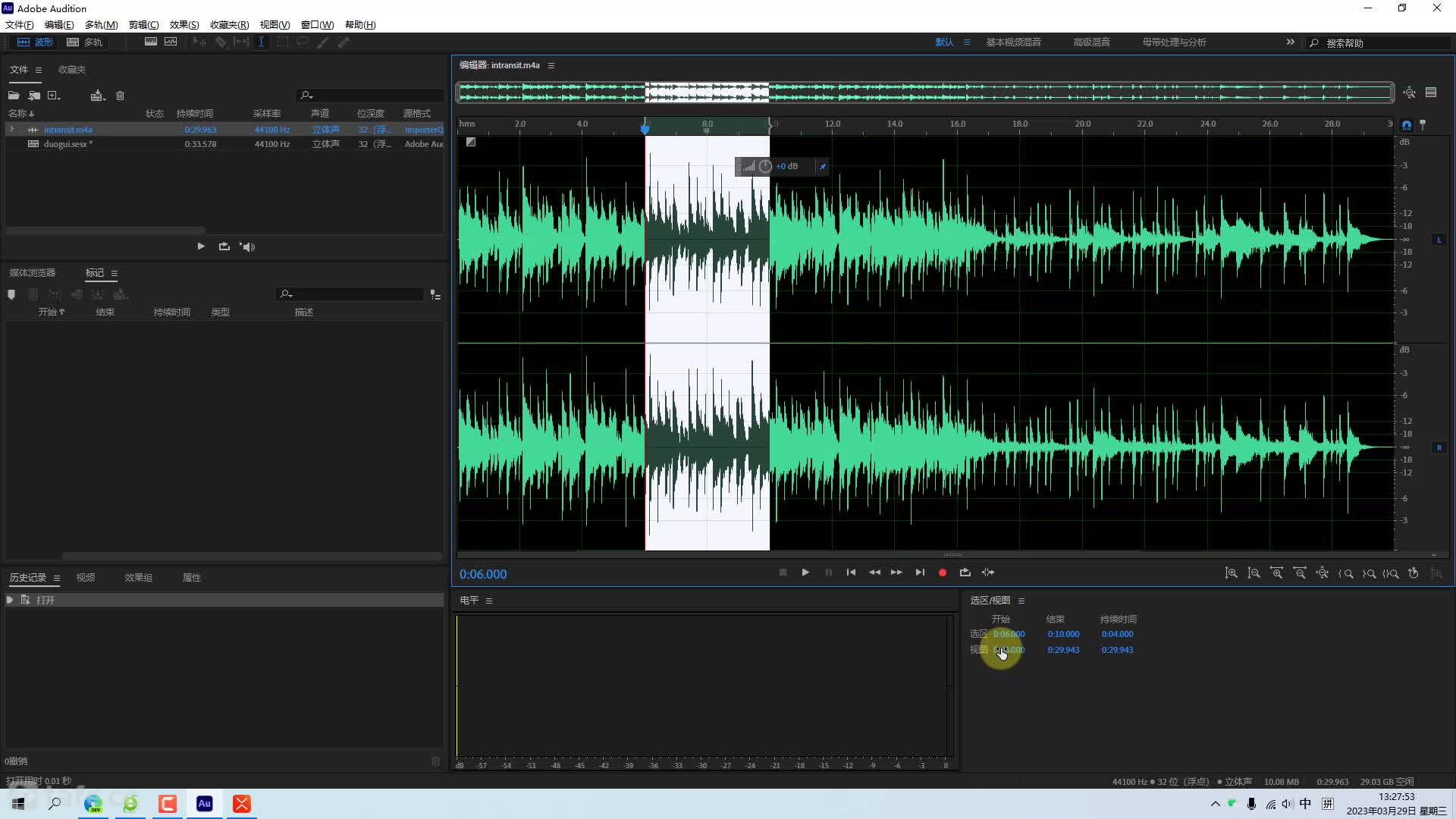Switch to 视频 tab
Screen dimensions: 1456x819
[x=86, y=578]
